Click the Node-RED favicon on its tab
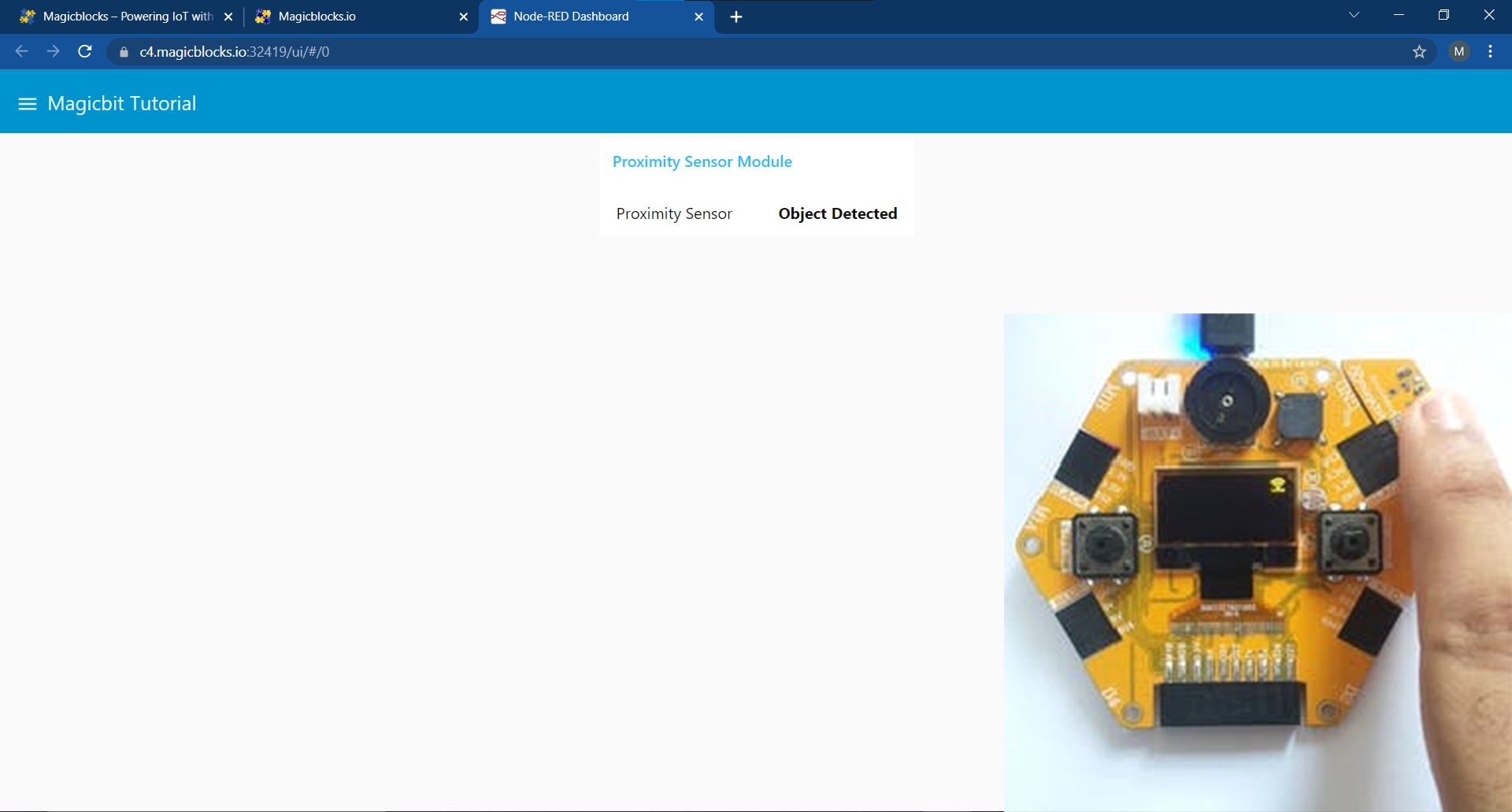 pyautogui.click(x=498, y=16)
